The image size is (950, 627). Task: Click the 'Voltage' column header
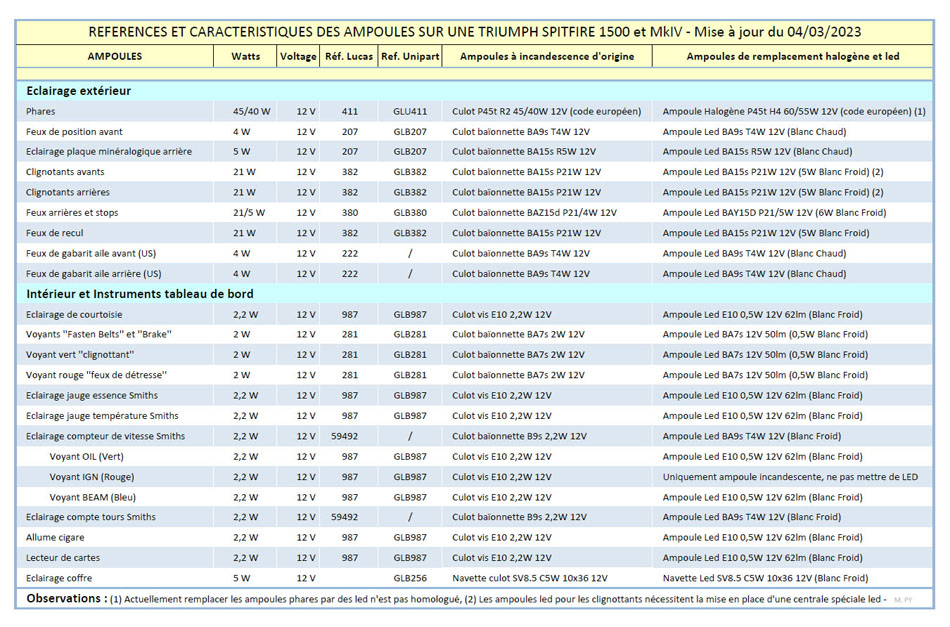298,57
